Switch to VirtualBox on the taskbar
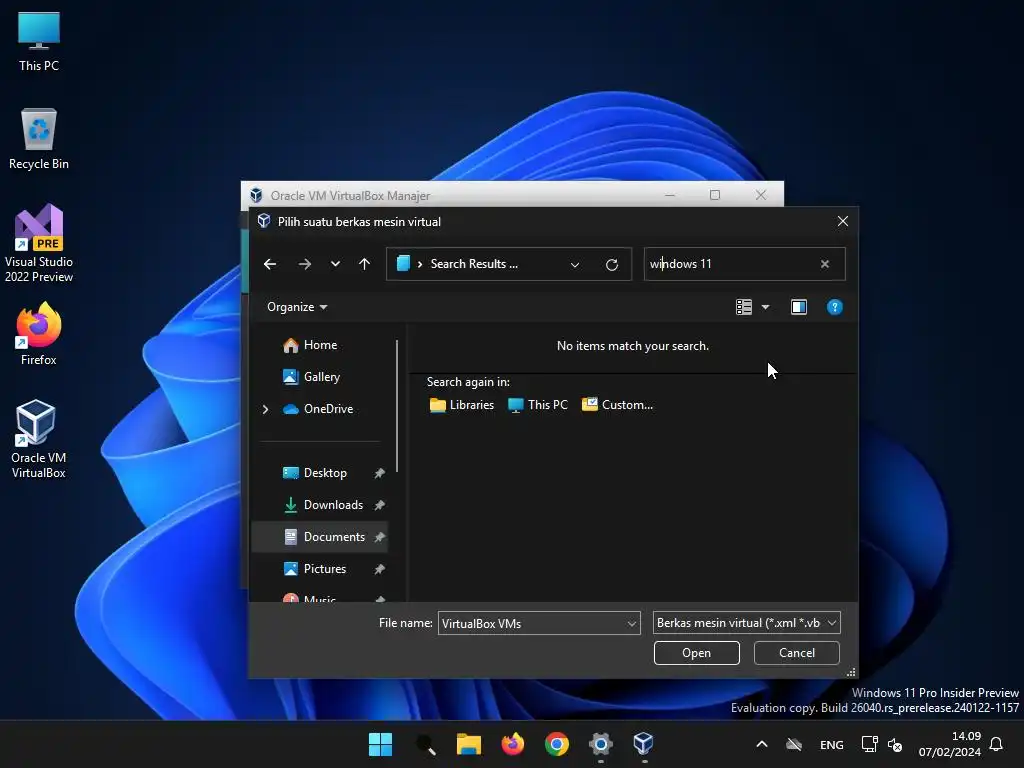The width and height of the screenshot is (1024, 768). point(644,744)
